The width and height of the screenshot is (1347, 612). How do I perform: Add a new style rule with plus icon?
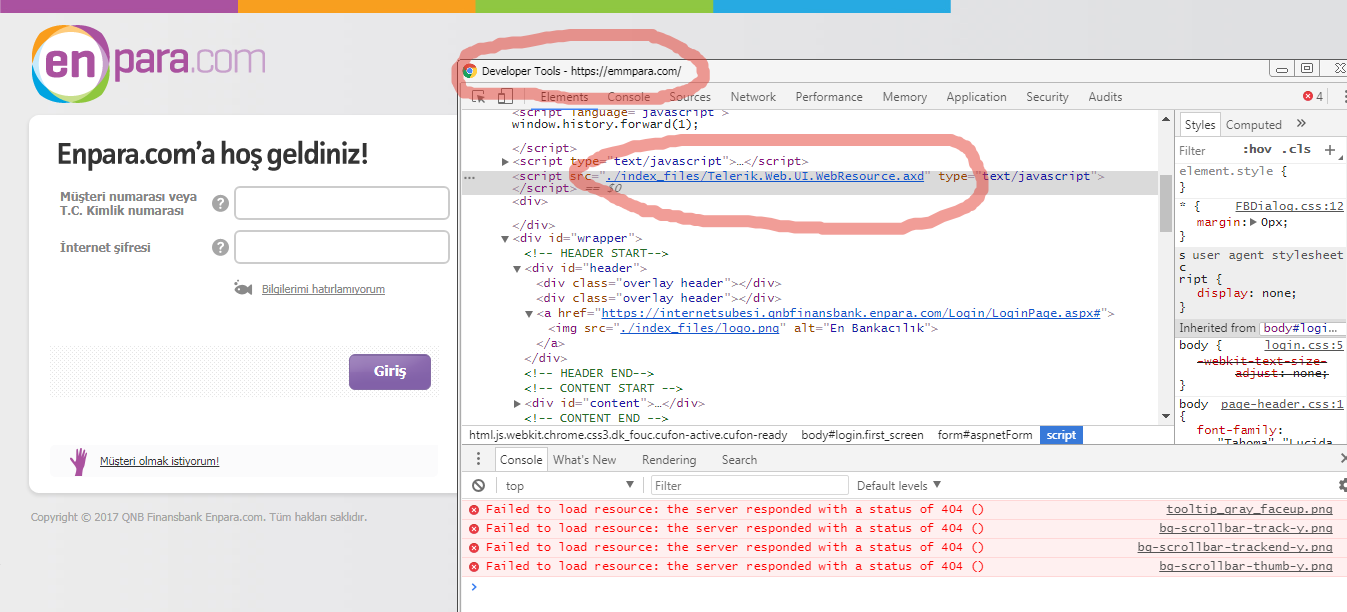1330,150
